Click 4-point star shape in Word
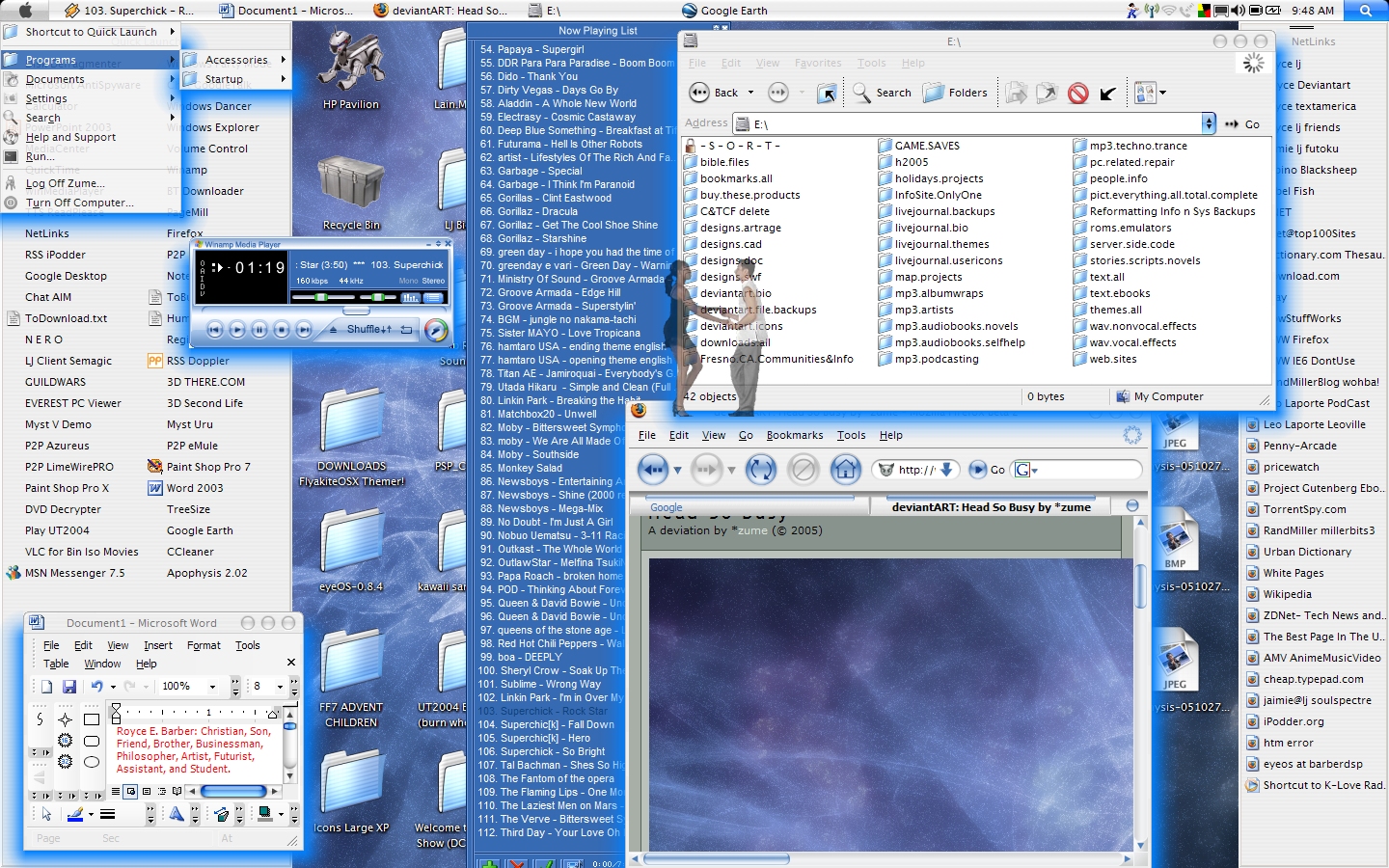This screenshot has height=868, width=1389. coord(65,719)
